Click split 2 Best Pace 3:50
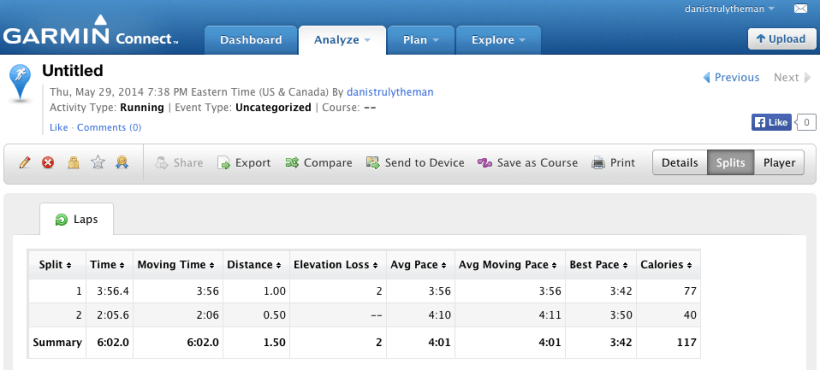This screenshot has height=370, width=820. click(621, 316)
